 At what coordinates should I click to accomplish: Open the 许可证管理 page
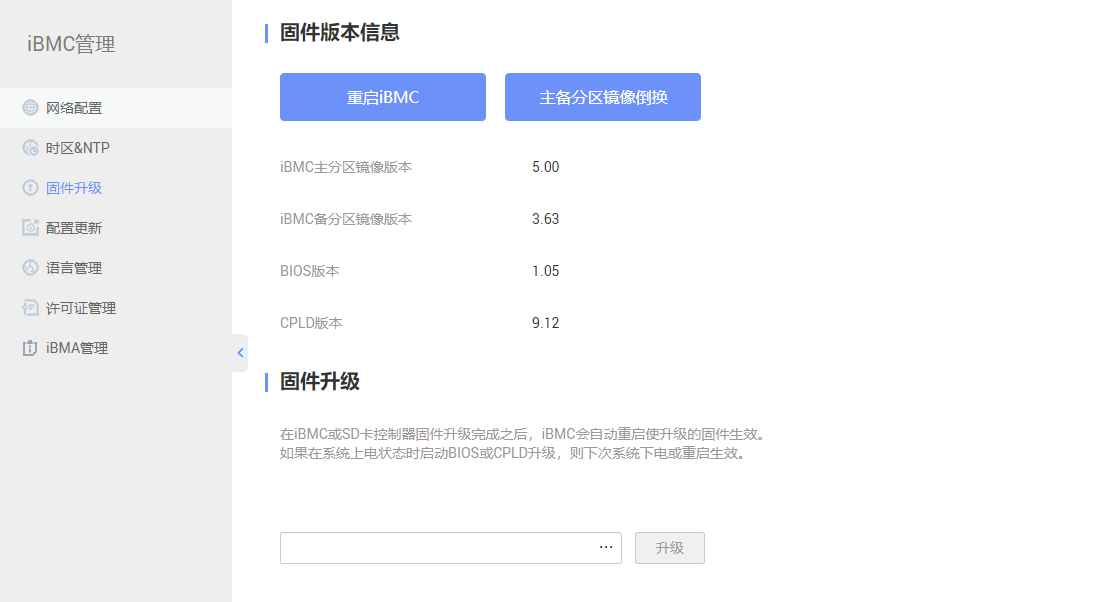click(x=116, y=308)
